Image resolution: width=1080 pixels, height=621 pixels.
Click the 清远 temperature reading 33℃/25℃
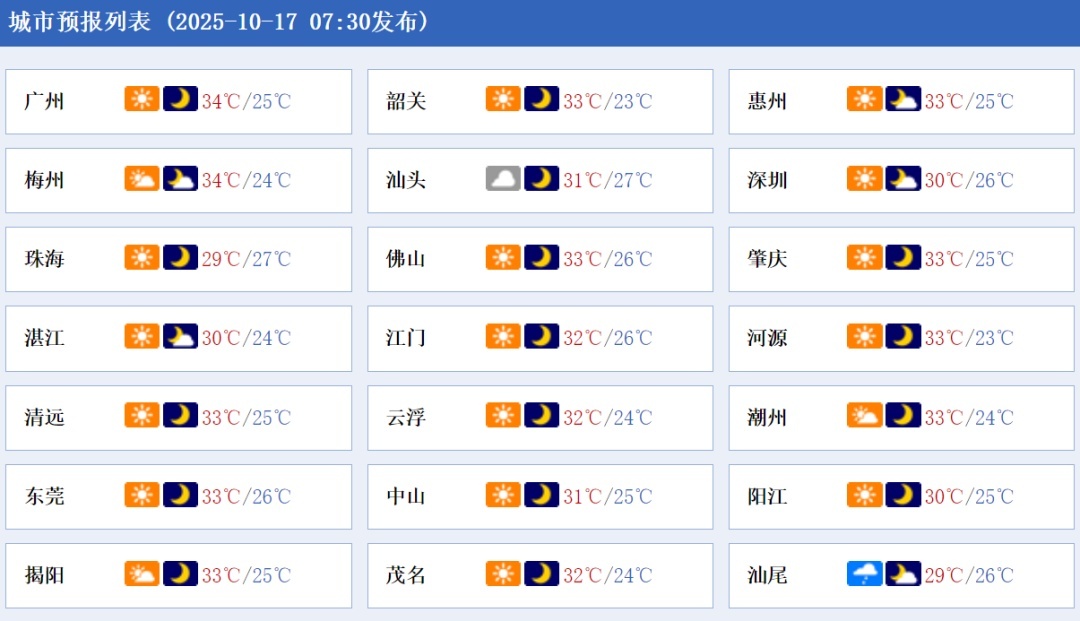(x=246, y=416)
